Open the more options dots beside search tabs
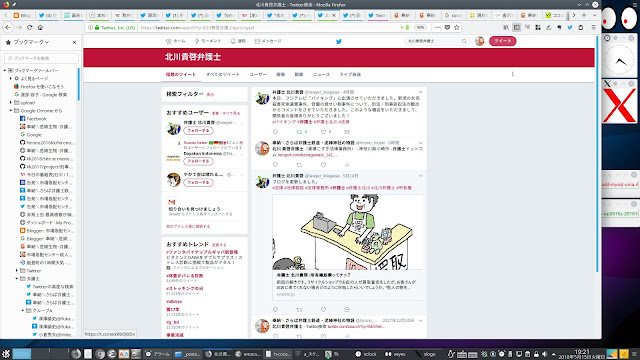 pos(512,74)
